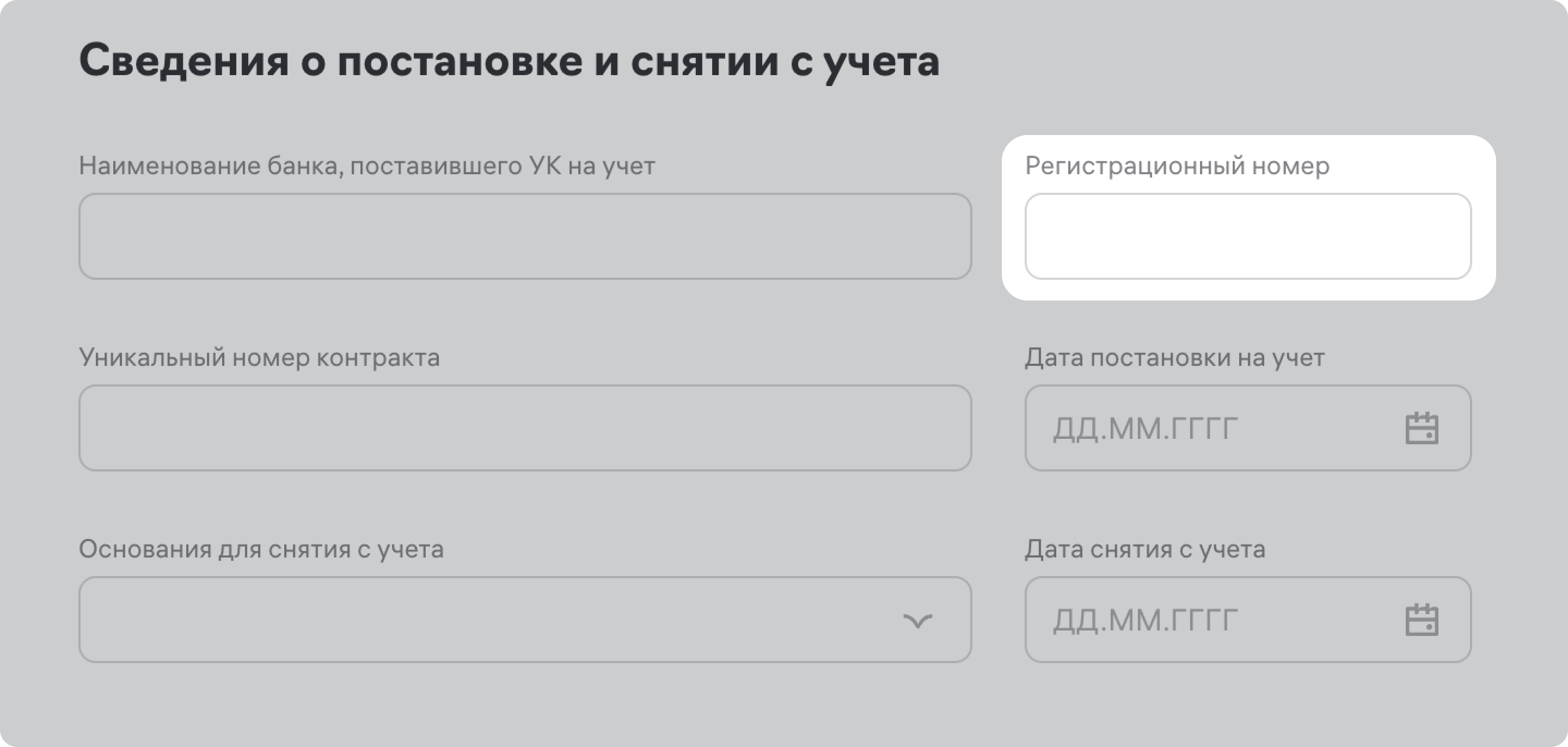Focus the Наименование банка input field
1568x747 pixels.
(x=525, y=236)
